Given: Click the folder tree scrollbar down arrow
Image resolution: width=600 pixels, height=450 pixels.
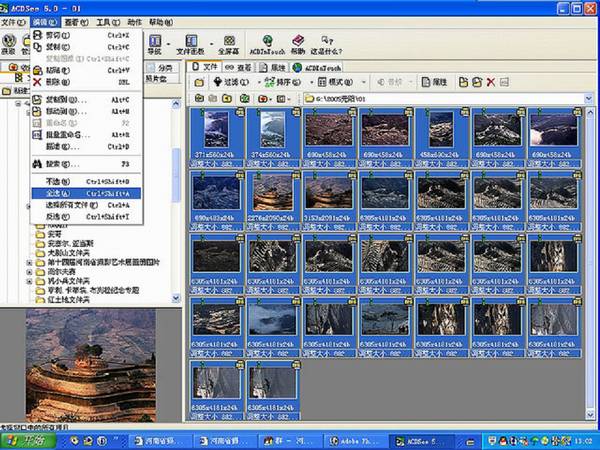Looking at the screenshot, I should (176, 298).
